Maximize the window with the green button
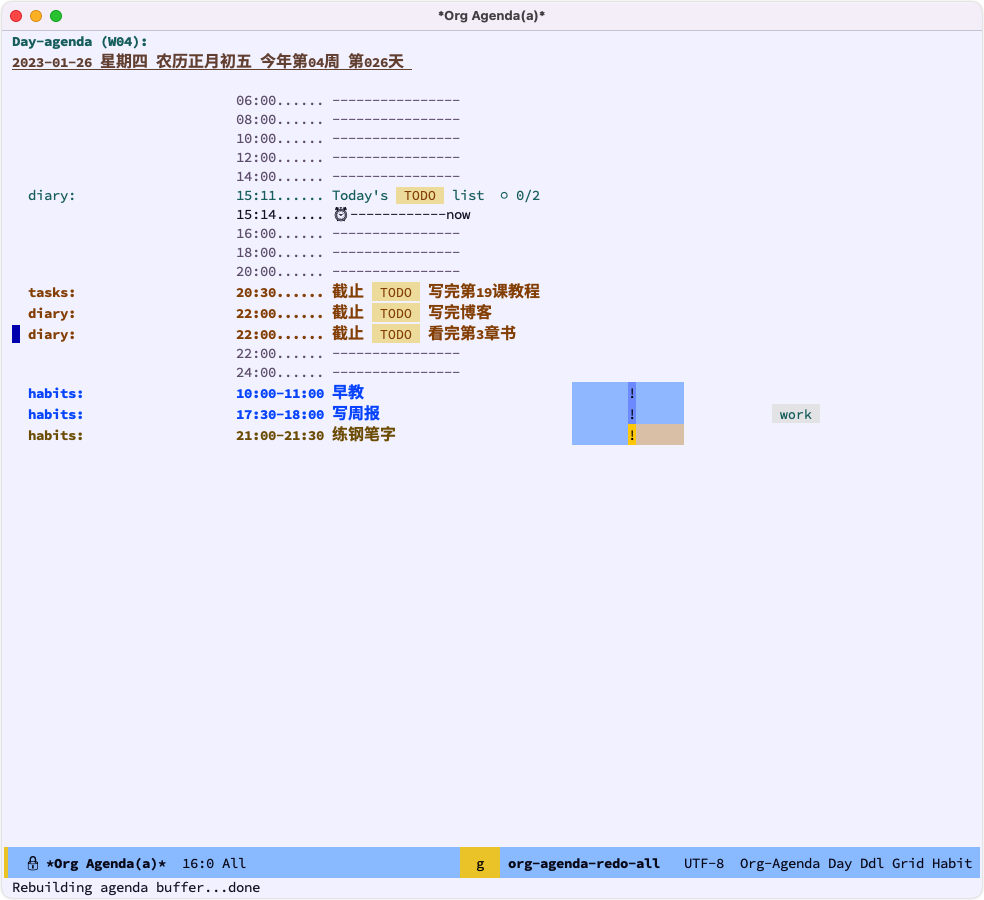 [x=56, y=16]
